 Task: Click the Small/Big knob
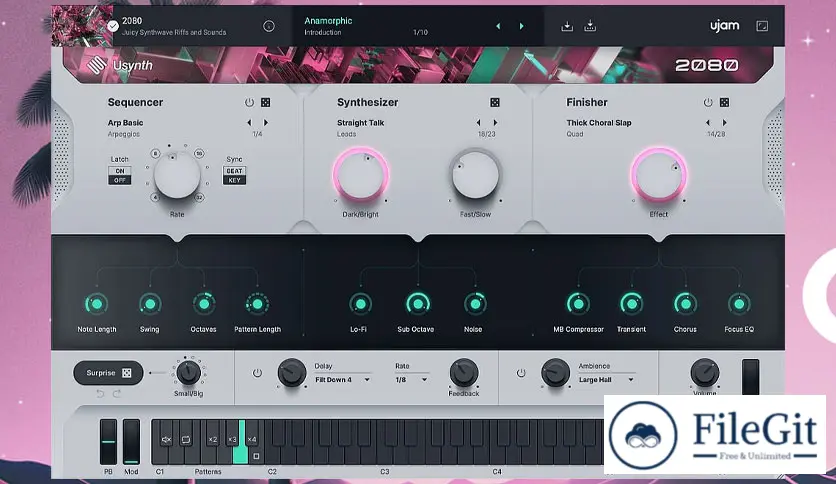[x=188, y=373]
